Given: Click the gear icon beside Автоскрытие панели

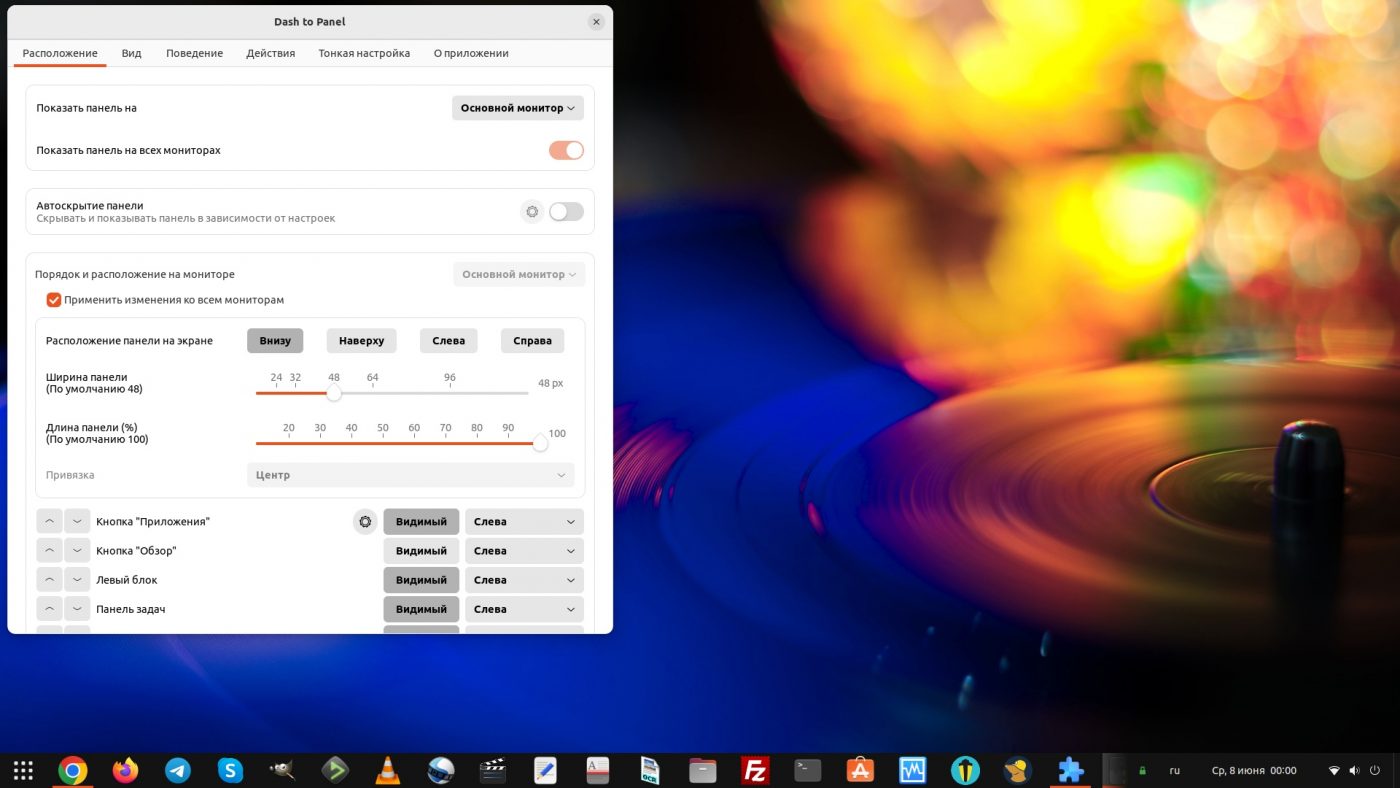Looking at the screenshot, I should (532, 212).
